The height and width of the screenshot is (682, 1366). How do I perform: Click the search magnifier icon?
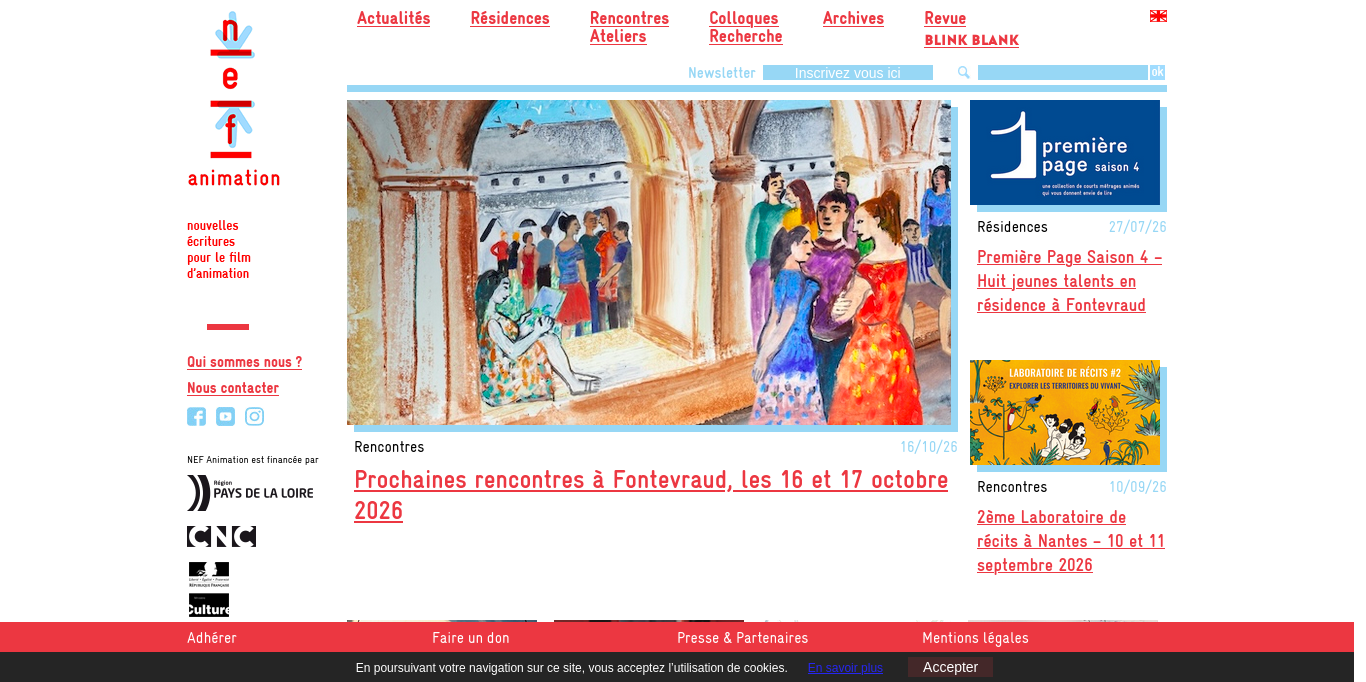[964, 72]
